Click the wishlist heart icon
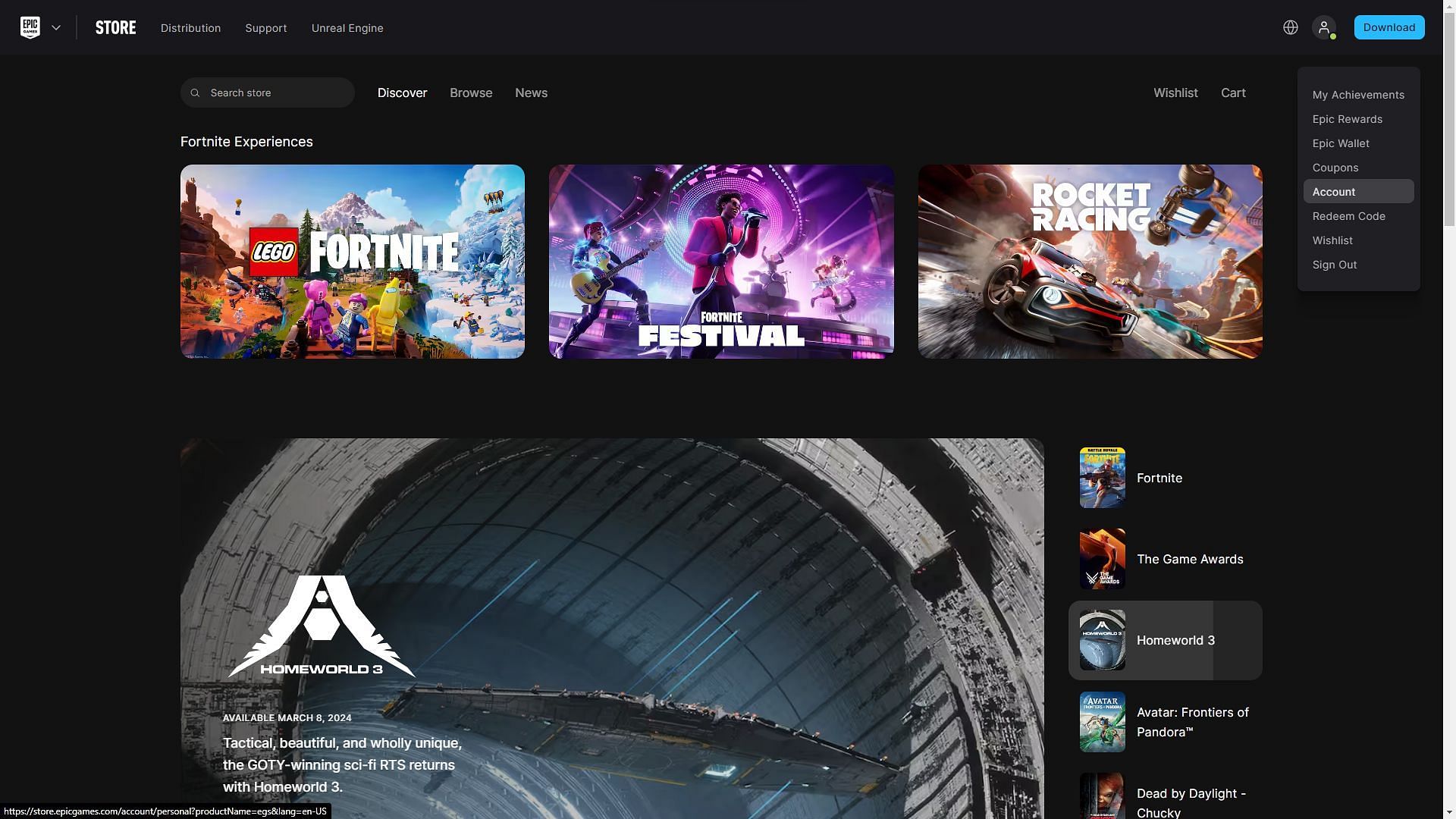The width and height of the screenshot is (1456, 819). (x=1175, y=92)
